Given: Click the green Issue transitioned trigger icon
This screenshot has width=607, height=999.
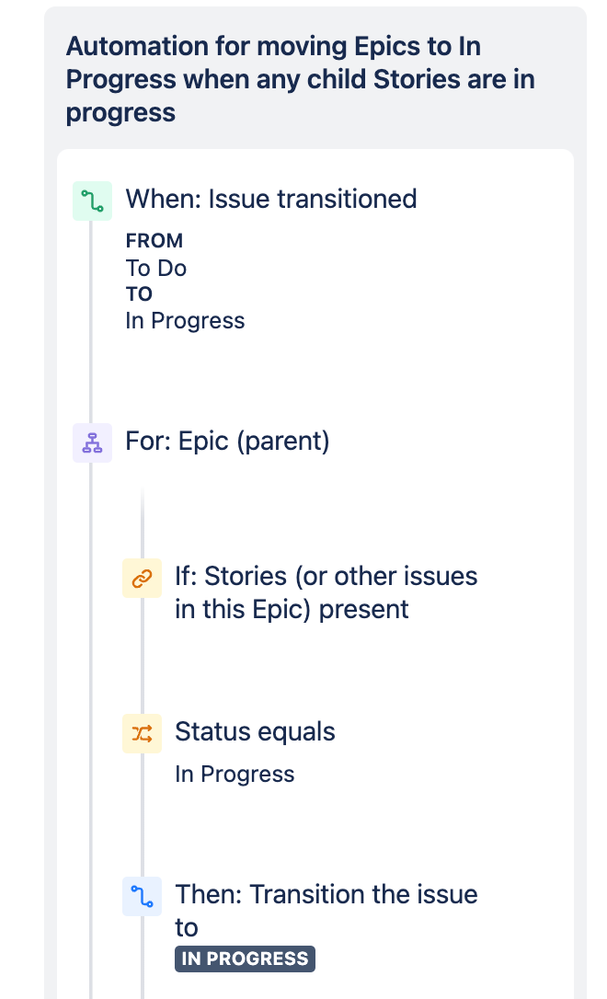Looking at the screenshot, I should (x=92, y=201).
